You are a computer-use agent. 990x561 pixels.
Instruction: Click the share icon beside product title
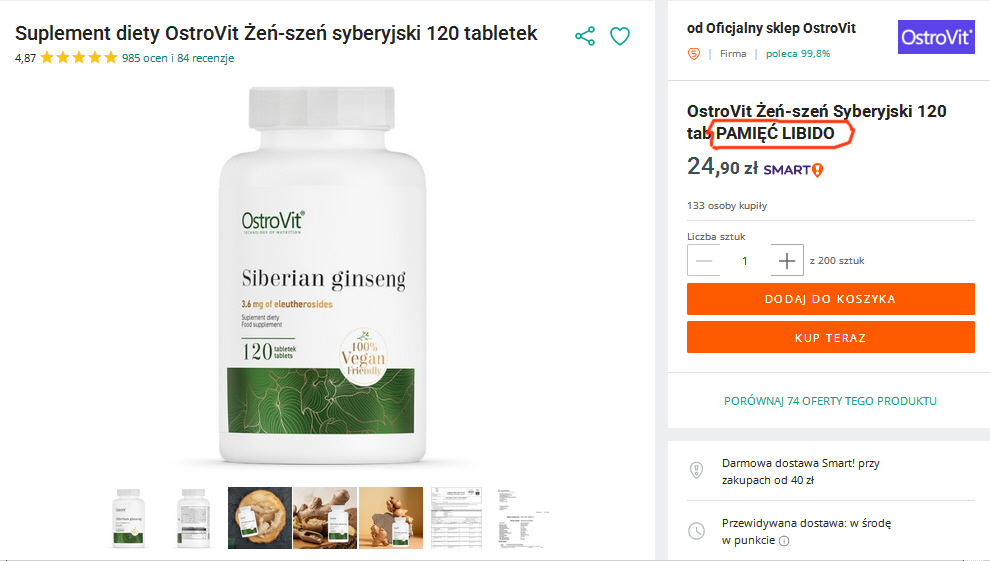point(585,36)
